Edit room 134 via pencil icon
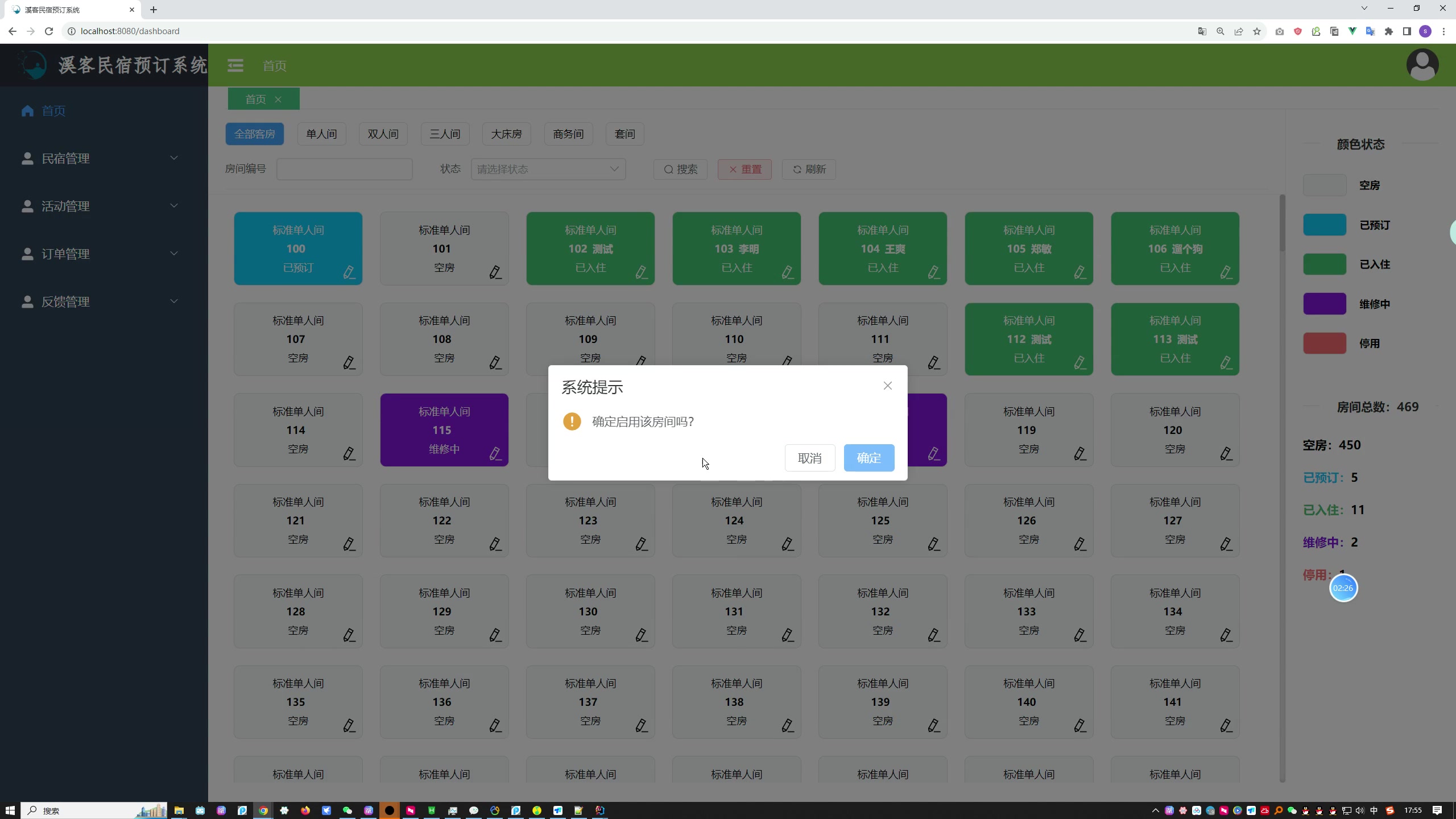The width and height of the screenshot is (1456, 819). click(x=1226, y=635)
